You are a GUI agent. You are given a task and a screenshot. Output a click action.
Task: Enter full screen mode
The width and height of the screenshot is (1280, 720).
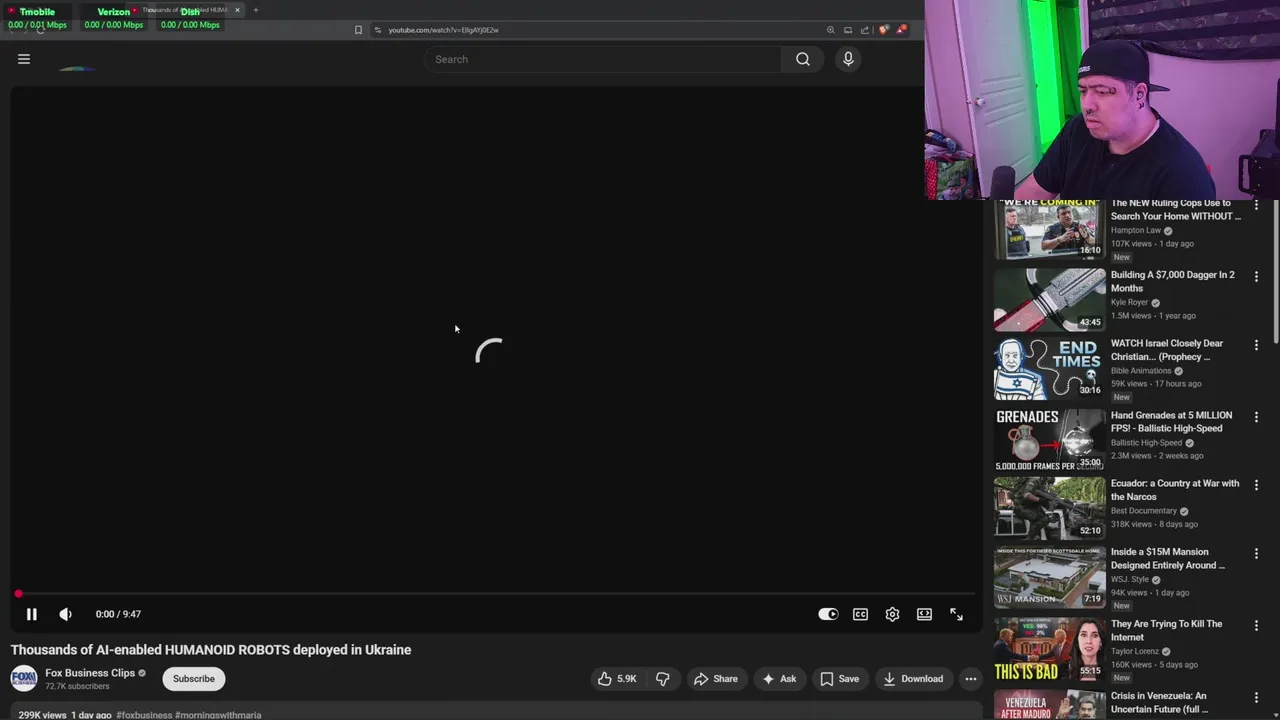tap(956, 614)
